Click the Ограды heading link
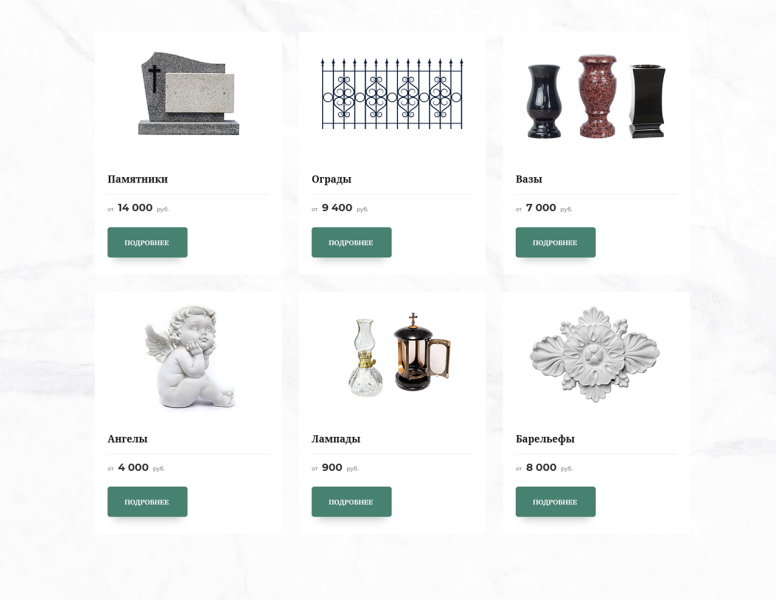 point(332,179)
